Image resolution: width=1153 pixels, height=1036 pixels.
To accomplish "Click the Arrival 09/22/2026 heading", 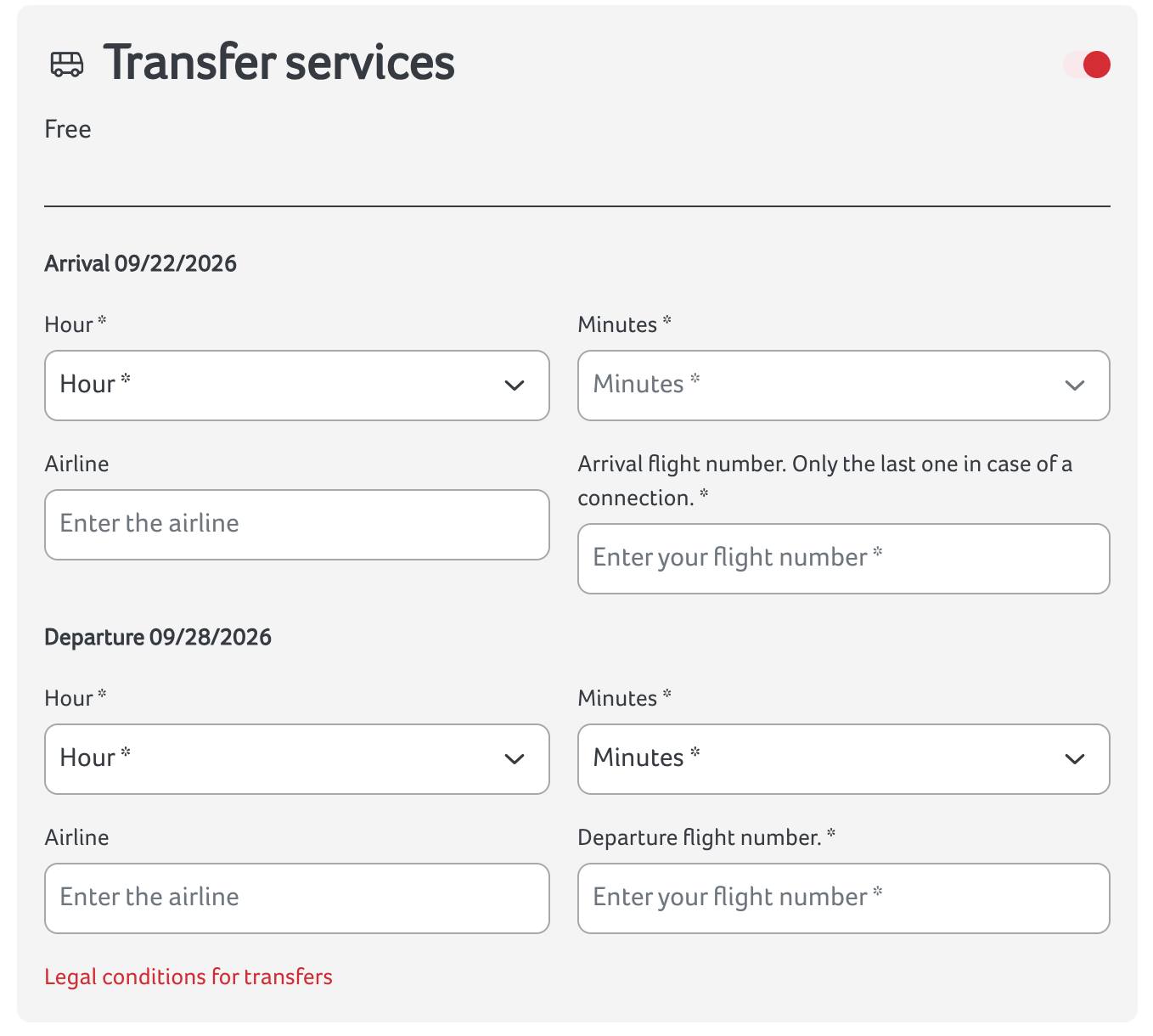I will (x=140, y=263).
